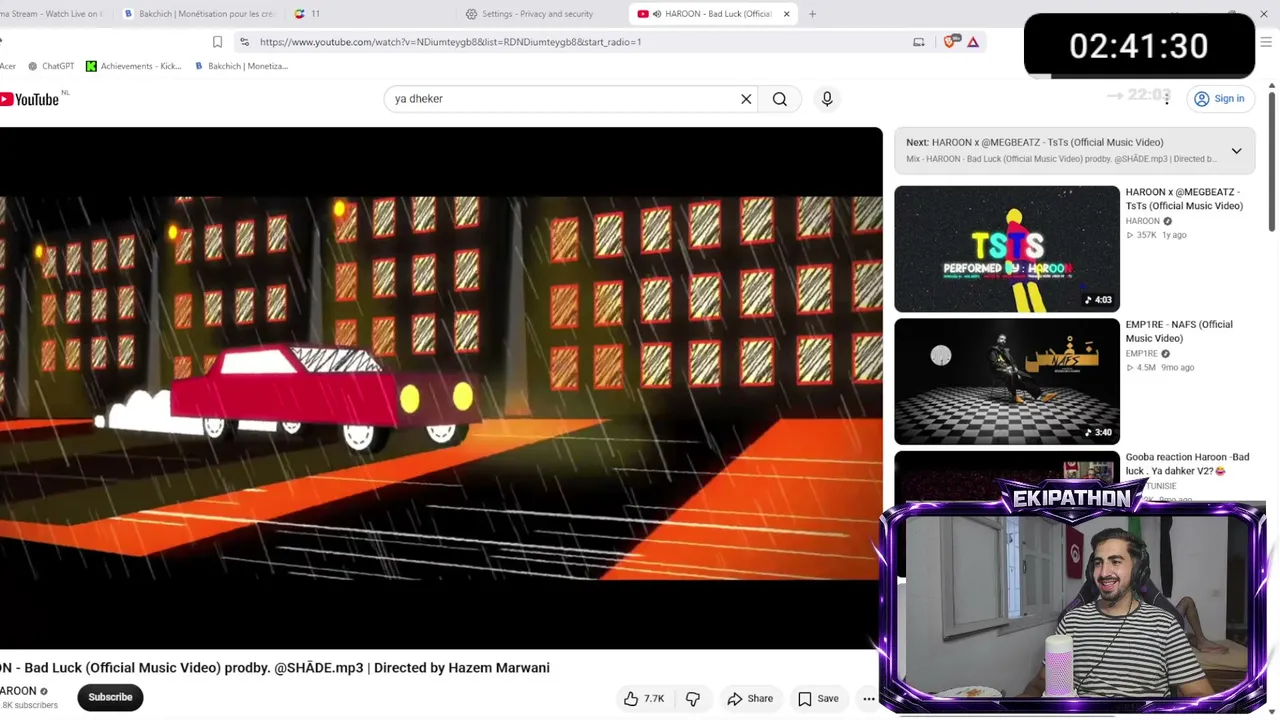Screen dimensions: 1280x720
Task: Click the Bad Luck video player to pause
Action: (x=441, y=388)
